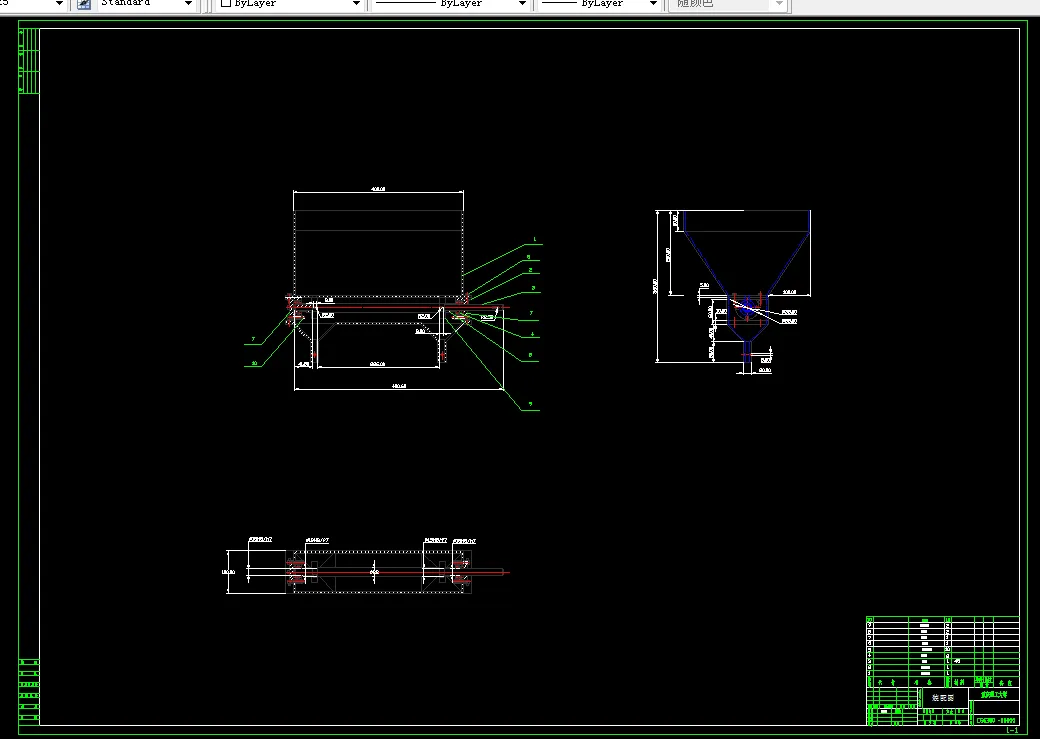Select leader label 5 below the front view

[531, 404]
